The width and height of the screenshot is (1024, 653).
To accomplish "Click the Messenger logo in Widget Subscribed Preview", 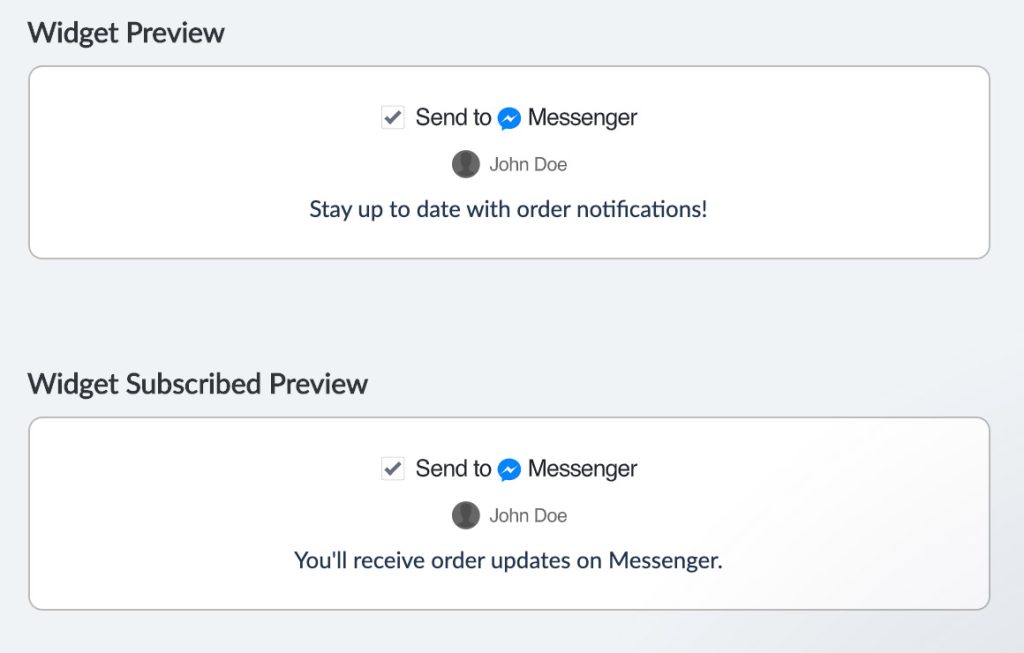I will (509, 470).
